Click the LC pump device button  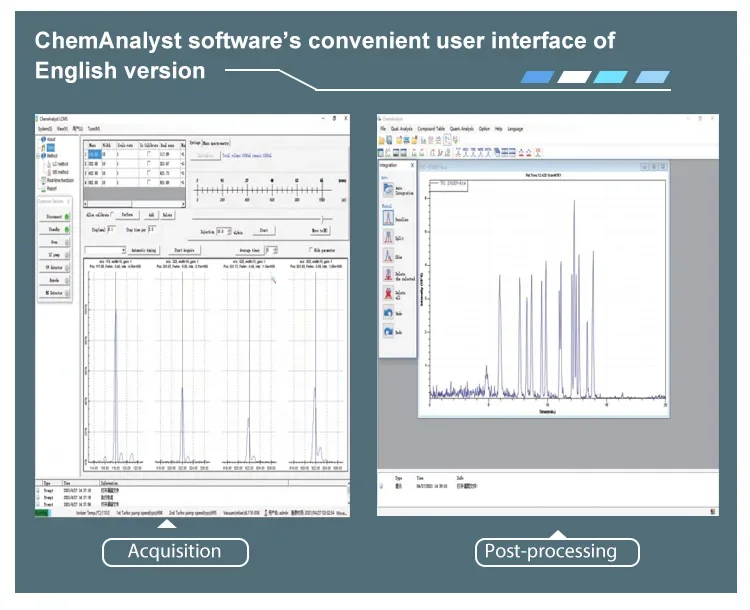click(x=55, y=255)
